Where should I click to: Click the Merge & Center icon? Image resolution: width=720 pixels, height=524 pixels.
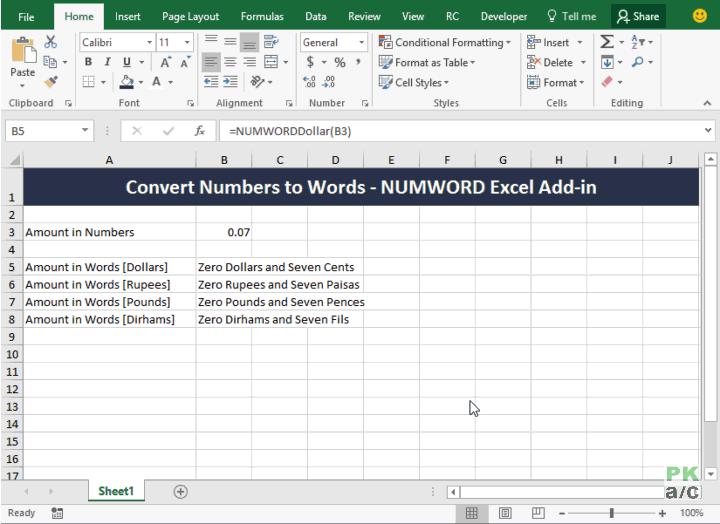(x=271, y=62)
